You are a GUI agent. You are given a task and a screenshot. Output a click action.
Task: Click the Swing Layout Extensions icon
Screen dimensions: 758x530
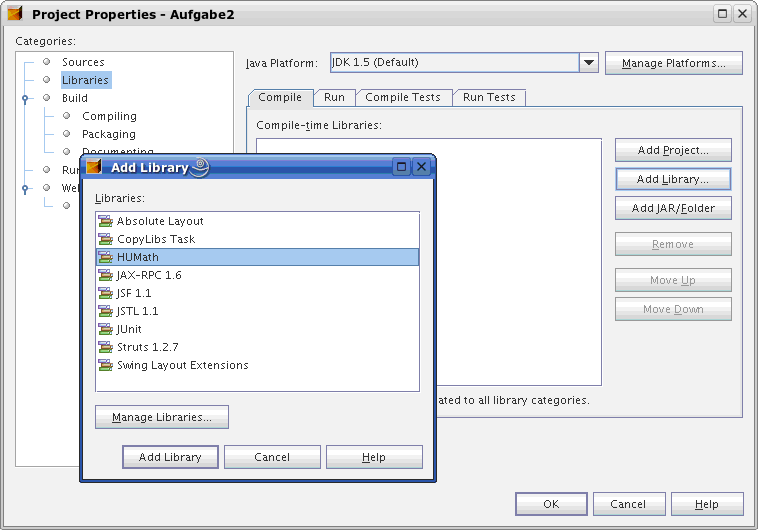105,365
